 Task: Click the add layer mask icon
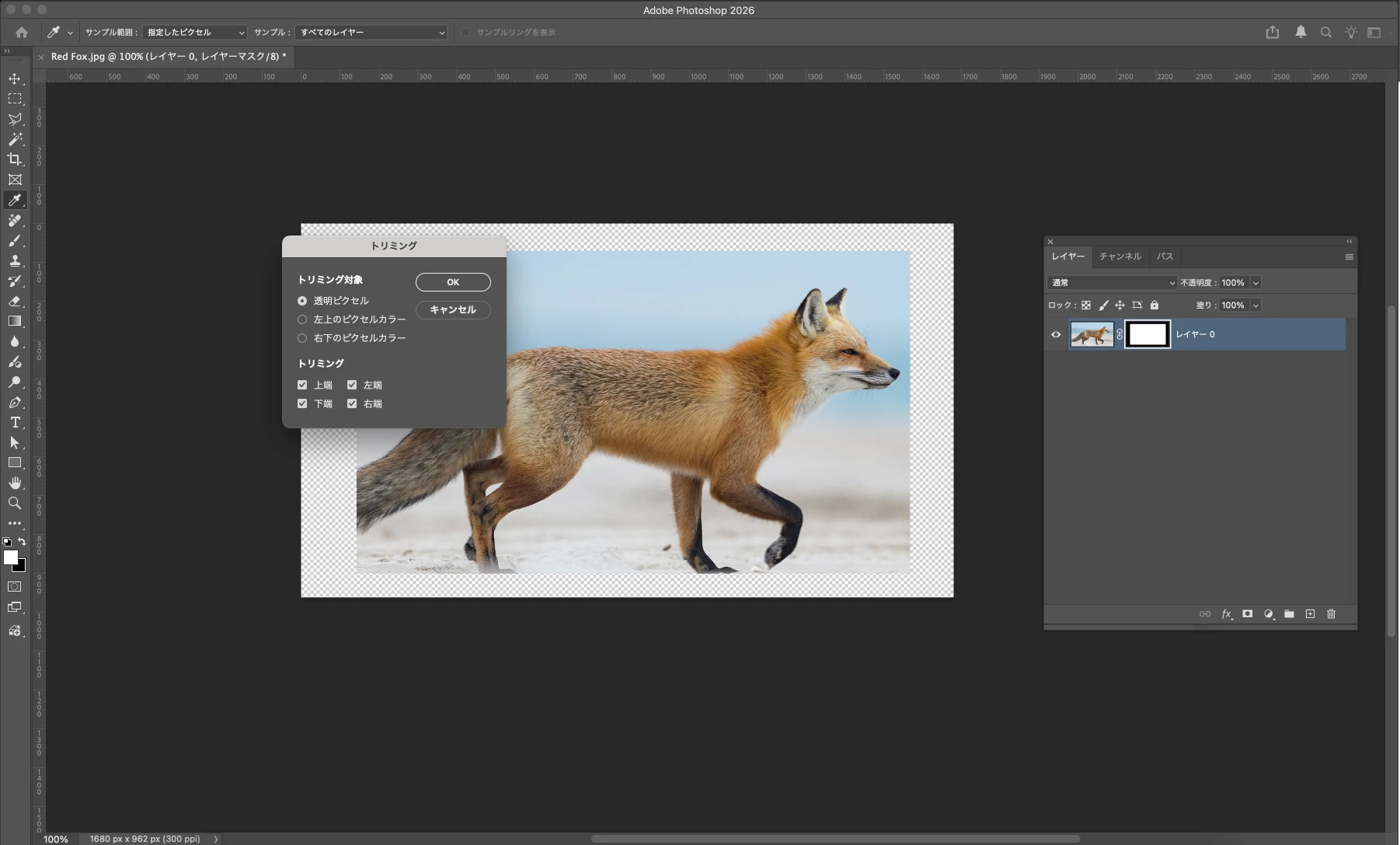[1247, 614]
